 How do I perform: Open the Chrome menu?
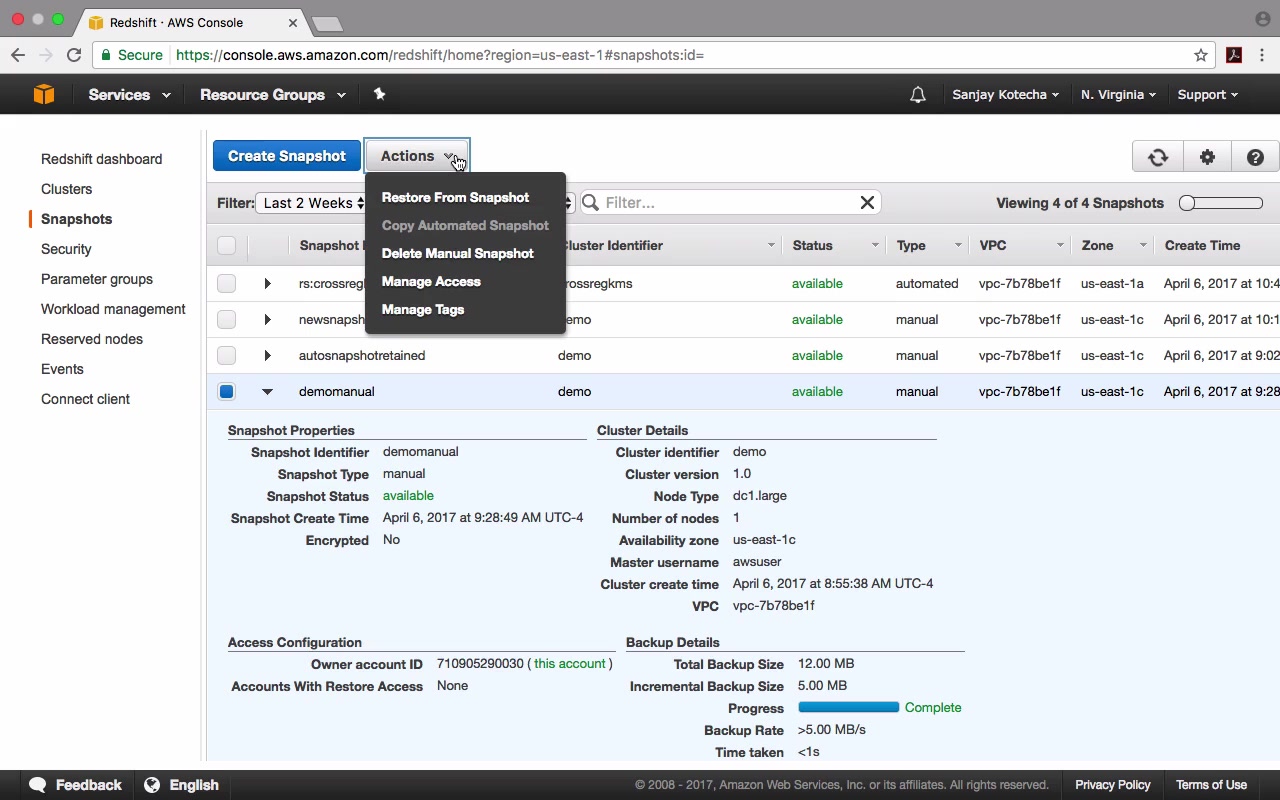coord(1263,55)
